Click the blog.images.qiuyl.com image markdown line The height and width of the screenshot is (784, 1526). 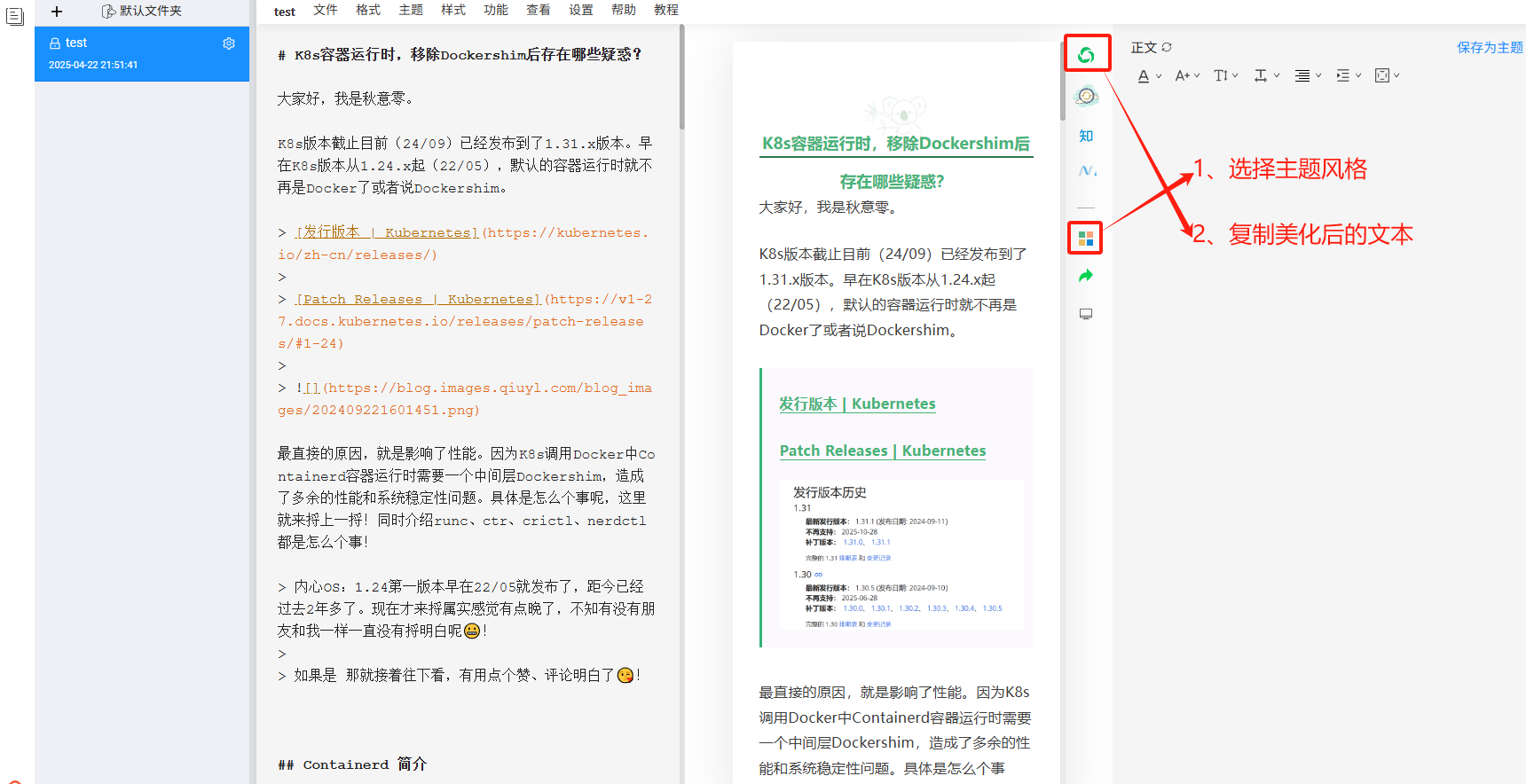pos(465,399)
